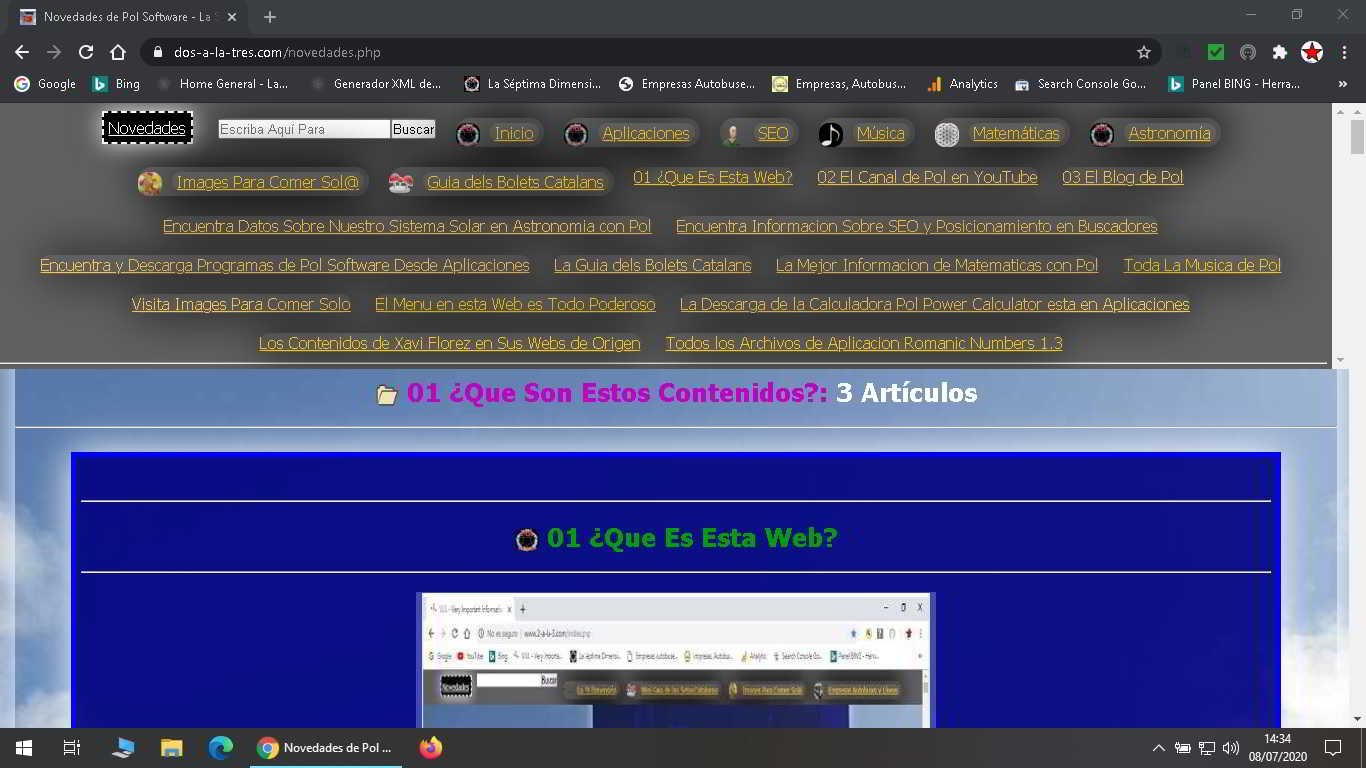Expand the bookmarks overflow chevron
Screen dimensions: 1366x768
pos(1343,84)
